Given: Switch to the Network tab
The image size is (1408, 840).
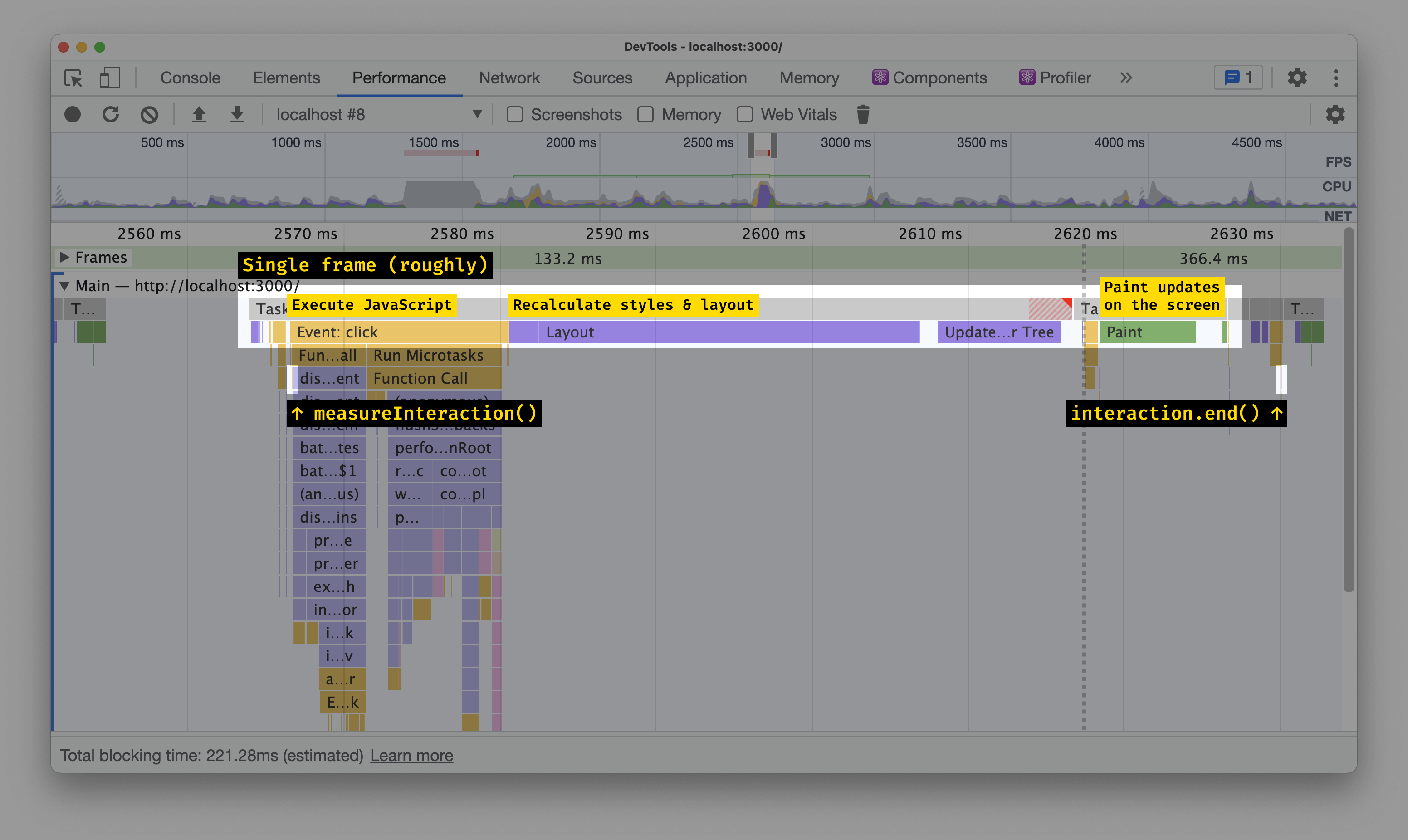Looking at the screenshot, I should click(x=509, y=78).
